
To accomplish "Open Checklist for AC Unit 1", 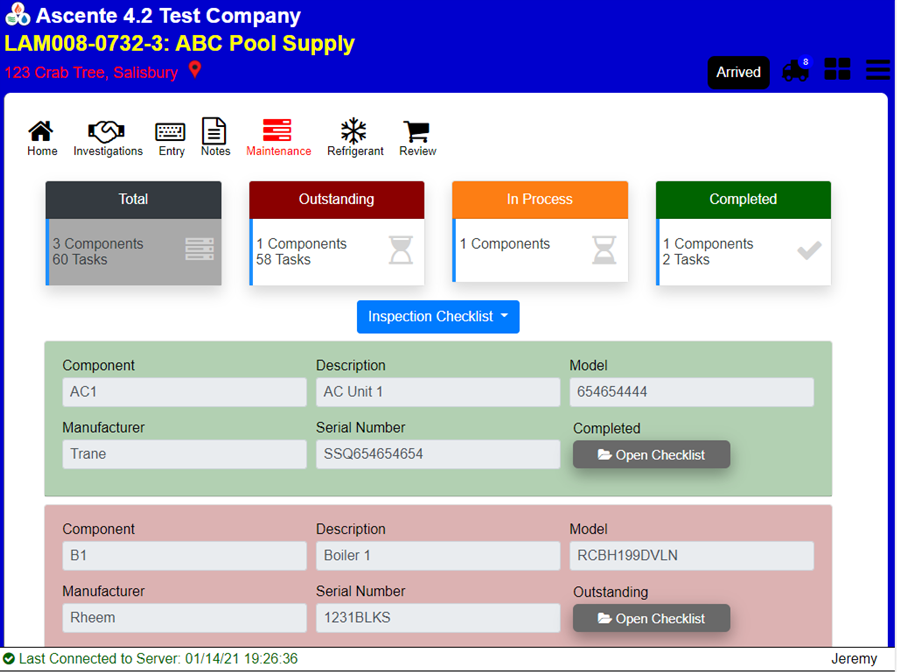I will [x=651, y=455].
